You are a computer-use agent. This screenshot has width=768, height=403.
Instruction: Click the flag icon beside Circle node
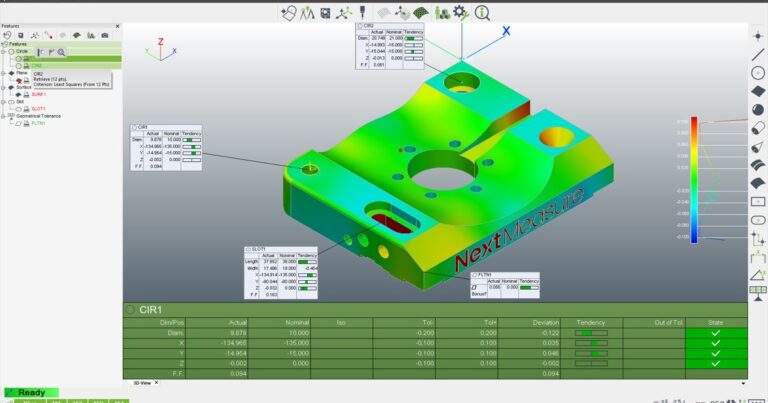click(x=51, y=52)
